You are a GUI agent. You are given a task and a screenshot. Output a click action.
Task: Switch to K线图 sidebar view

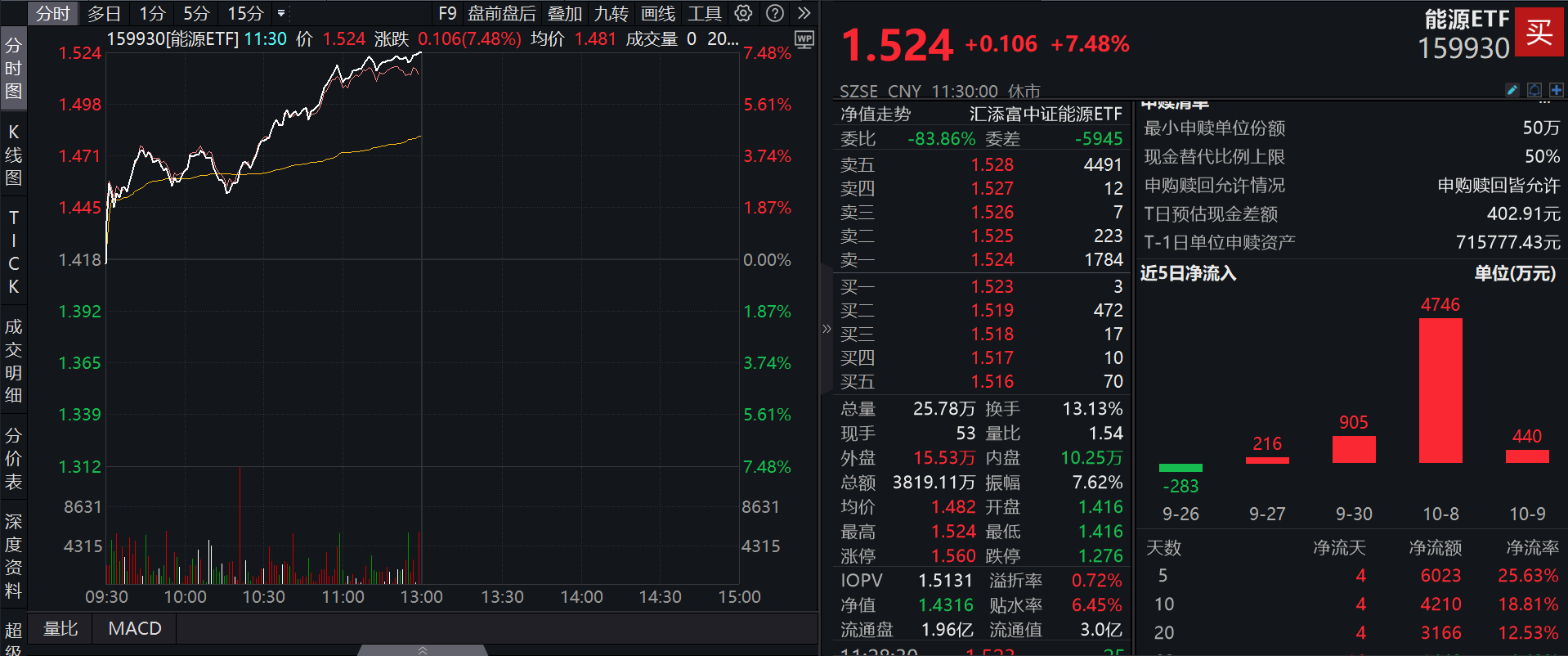(x=13, y=155)
